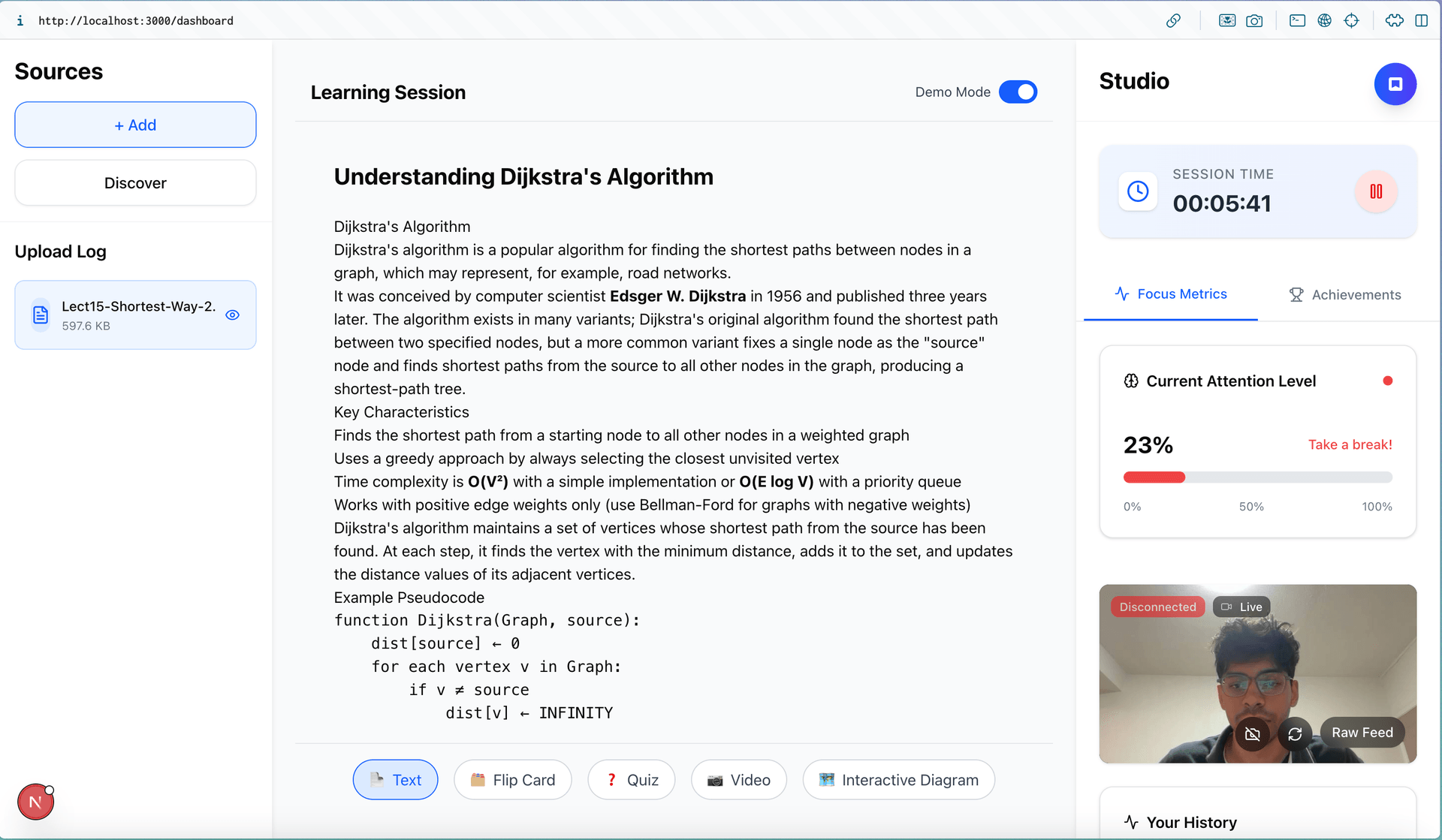Screen dimensions: 1442x840
Task: Switch to Flip Card mode
Action: 513,780
